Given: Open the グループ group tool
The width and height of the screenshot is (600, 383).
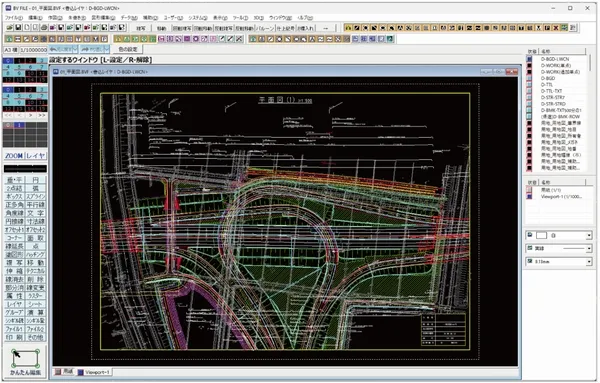Looking at the screenshot, I should click(14, 312).
